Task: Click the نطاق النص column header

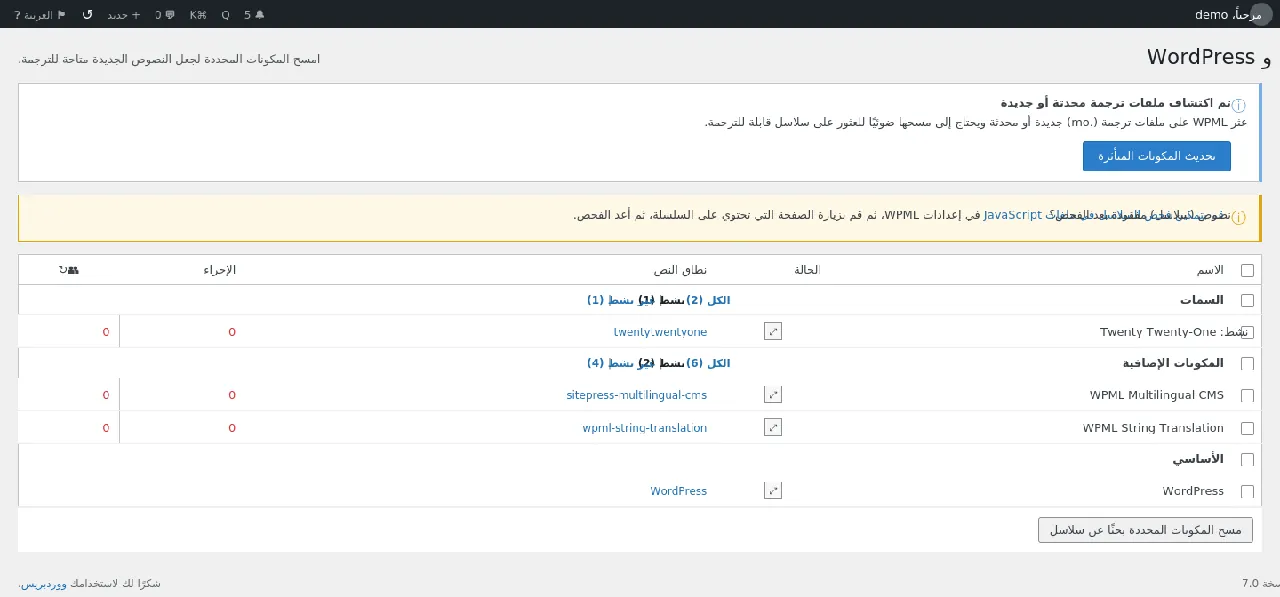Action: pyautogui.click(x=680, y=270)
